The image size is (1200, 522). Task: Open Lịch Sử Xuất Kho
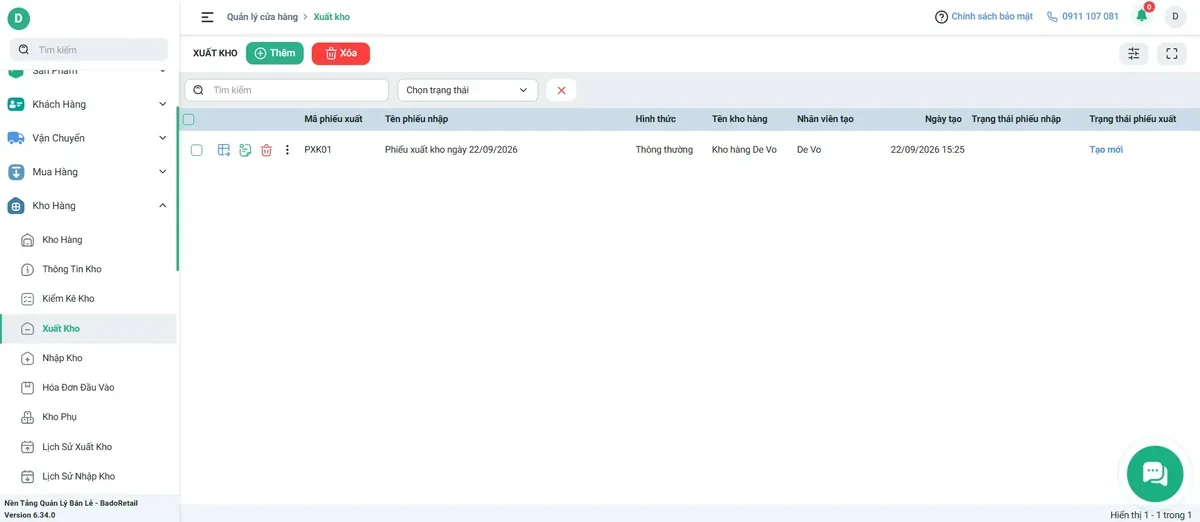click(x=88, y=447)
